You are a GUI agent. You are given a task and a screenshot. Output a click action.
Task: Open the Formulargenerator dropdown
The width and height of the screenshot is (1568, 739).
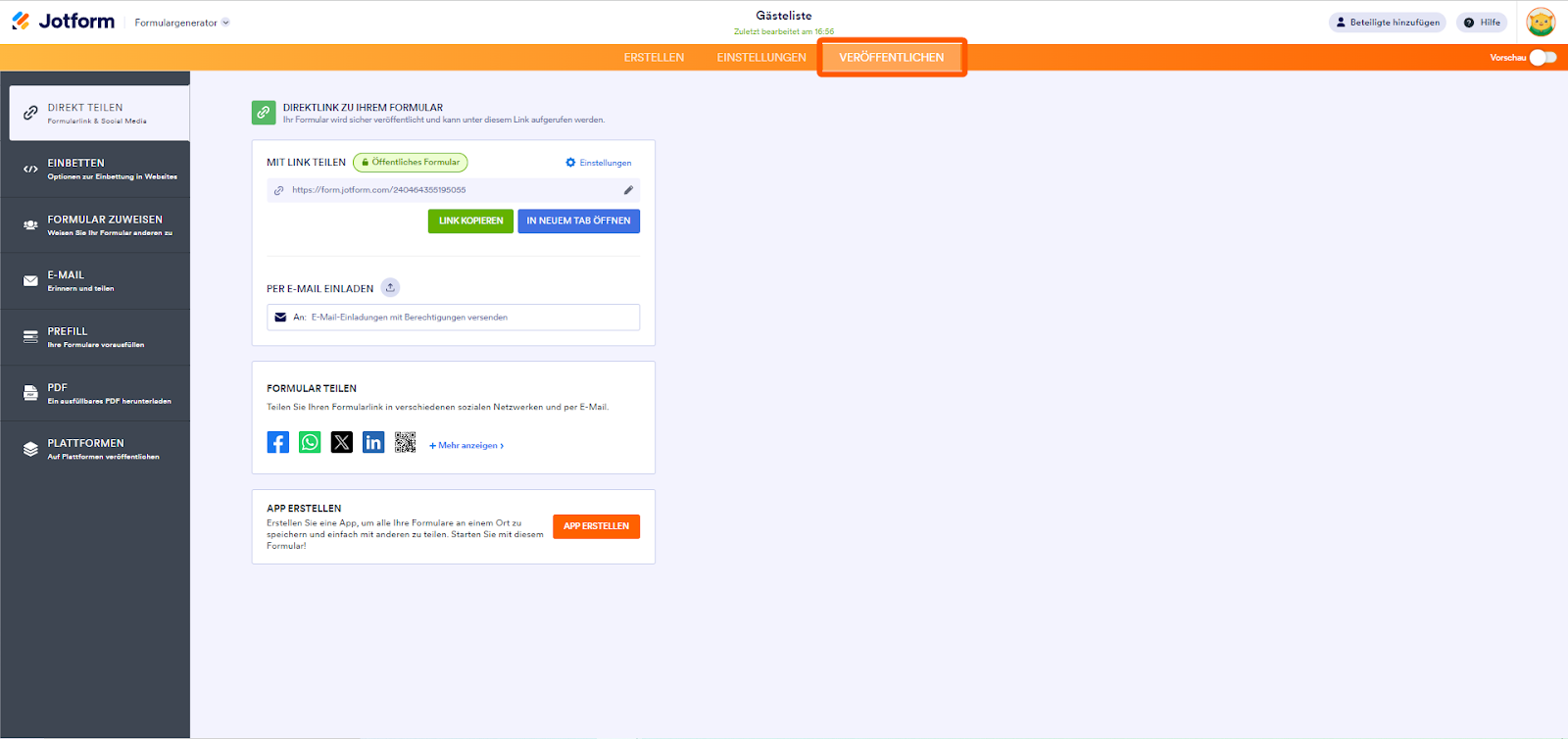182,23
